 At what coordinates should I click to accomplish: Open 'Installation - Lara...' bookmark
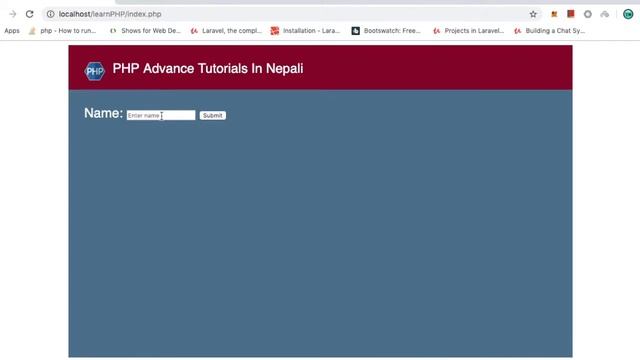click(305, 31)
